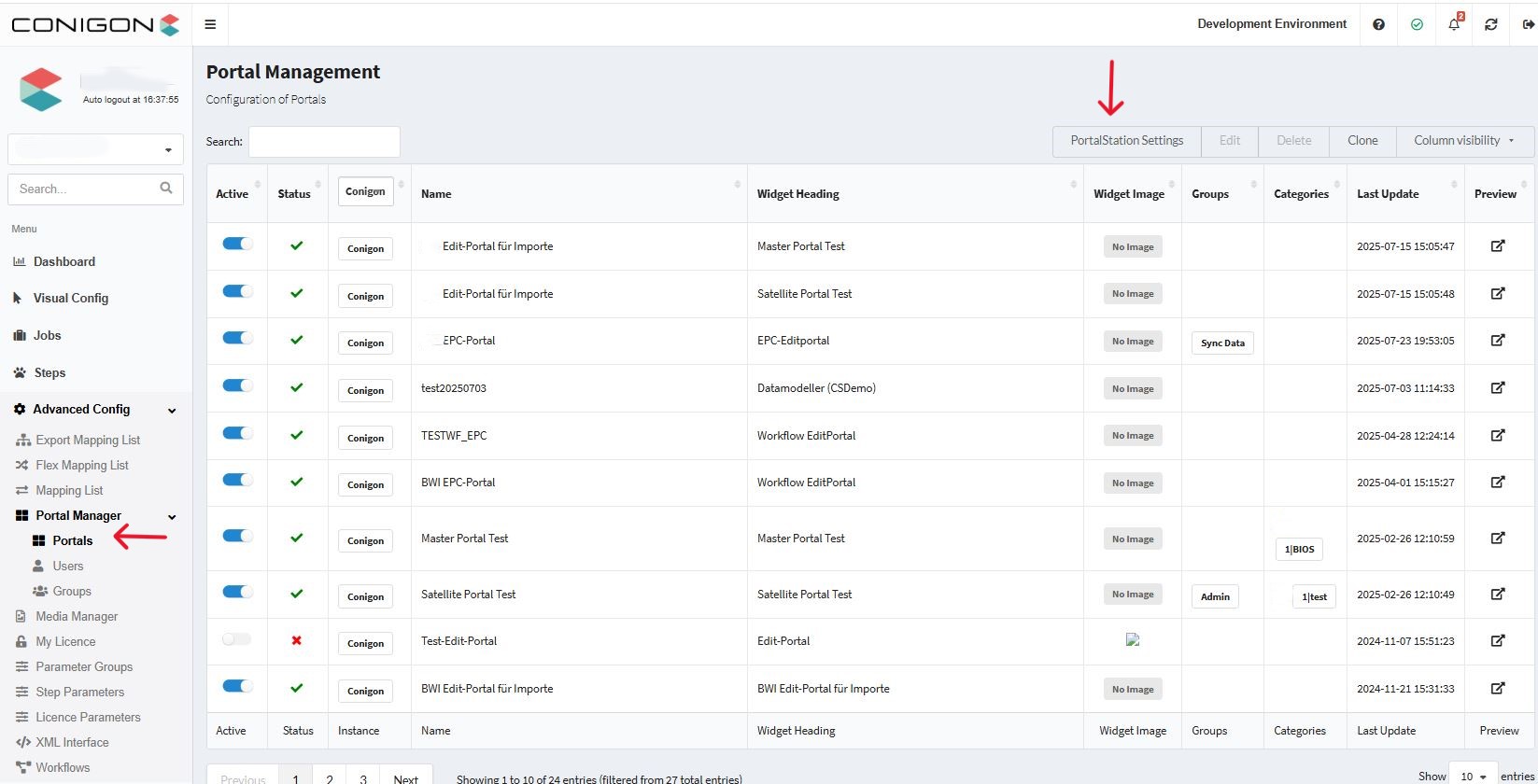The image size is (1538, 784).
Task: Enable the Test-Edit-Portal active toggle
Action: click(237, 639)
